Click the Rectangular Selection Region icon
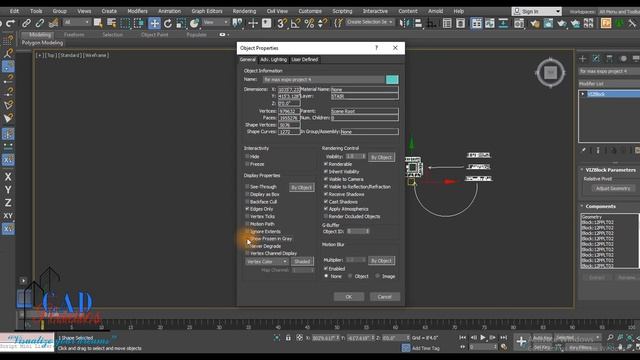640x360 pixels. [x=125, y=23]
